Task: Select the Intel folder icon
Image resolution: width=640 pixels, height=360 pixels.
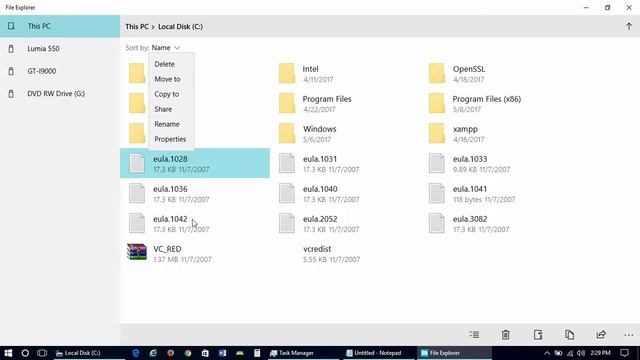Action: [287, 73]
